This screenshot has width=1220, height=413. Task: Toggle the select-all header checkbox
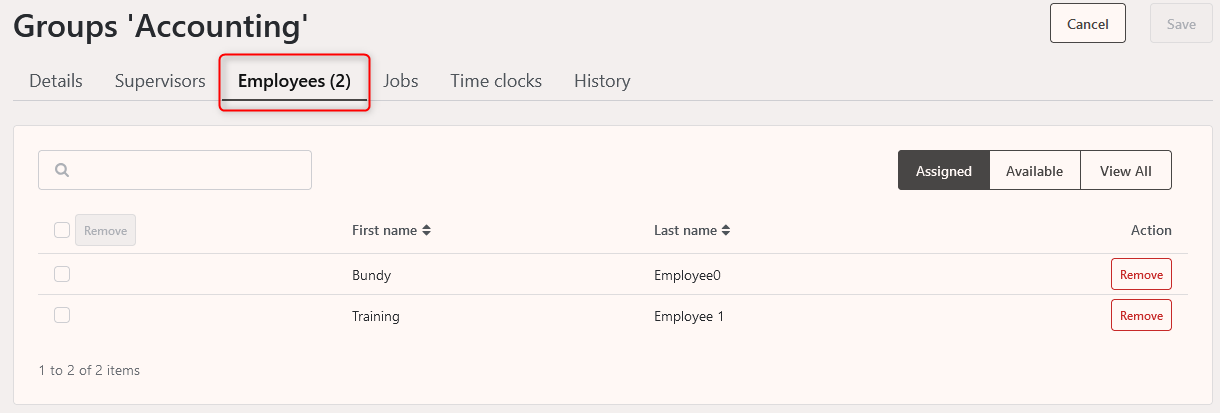coord(62,230)
